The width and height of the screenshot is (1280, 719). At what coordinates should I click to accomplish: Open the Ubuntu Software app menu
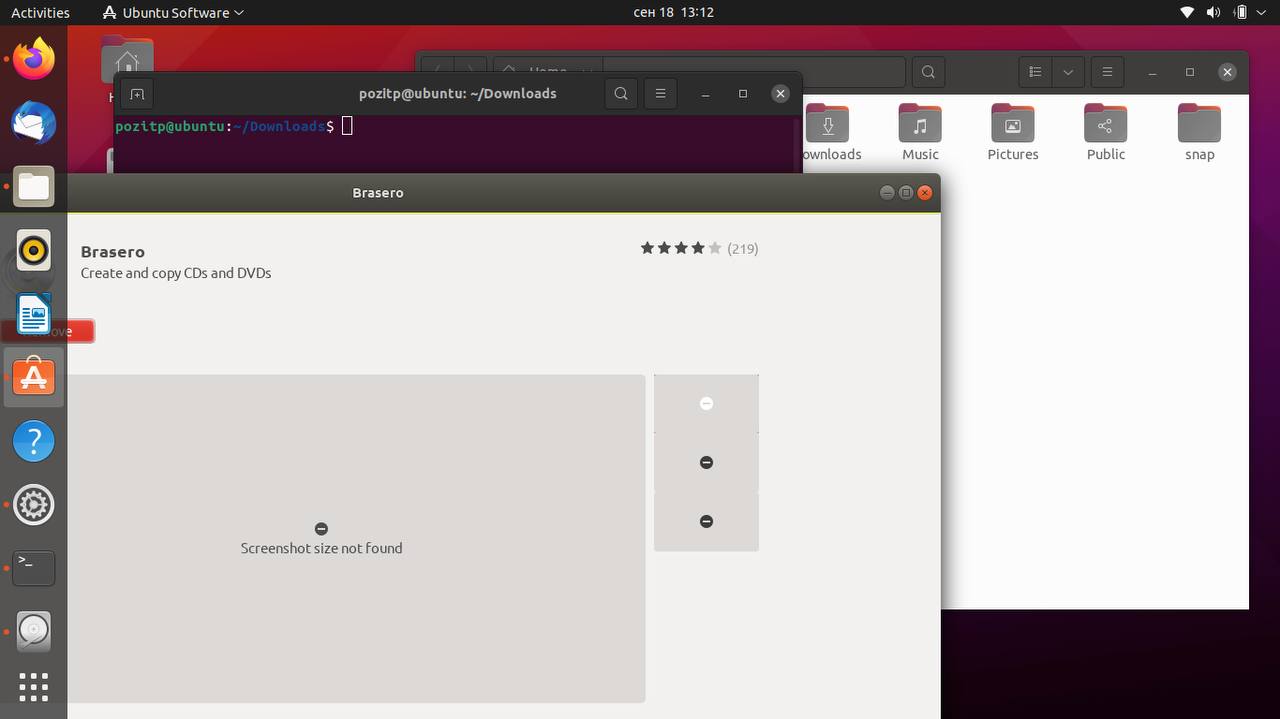(x=173, y=13)
